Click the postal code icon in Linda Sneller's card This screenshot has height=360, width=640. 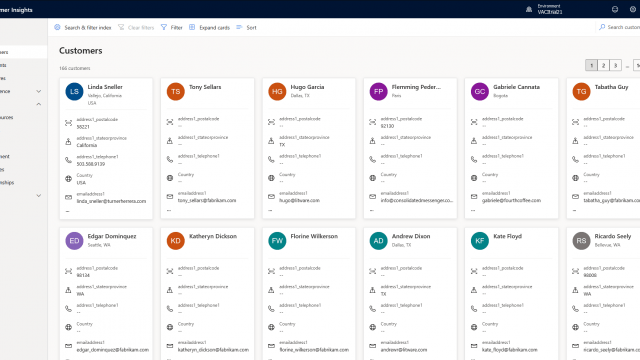[x=69, y=123]
